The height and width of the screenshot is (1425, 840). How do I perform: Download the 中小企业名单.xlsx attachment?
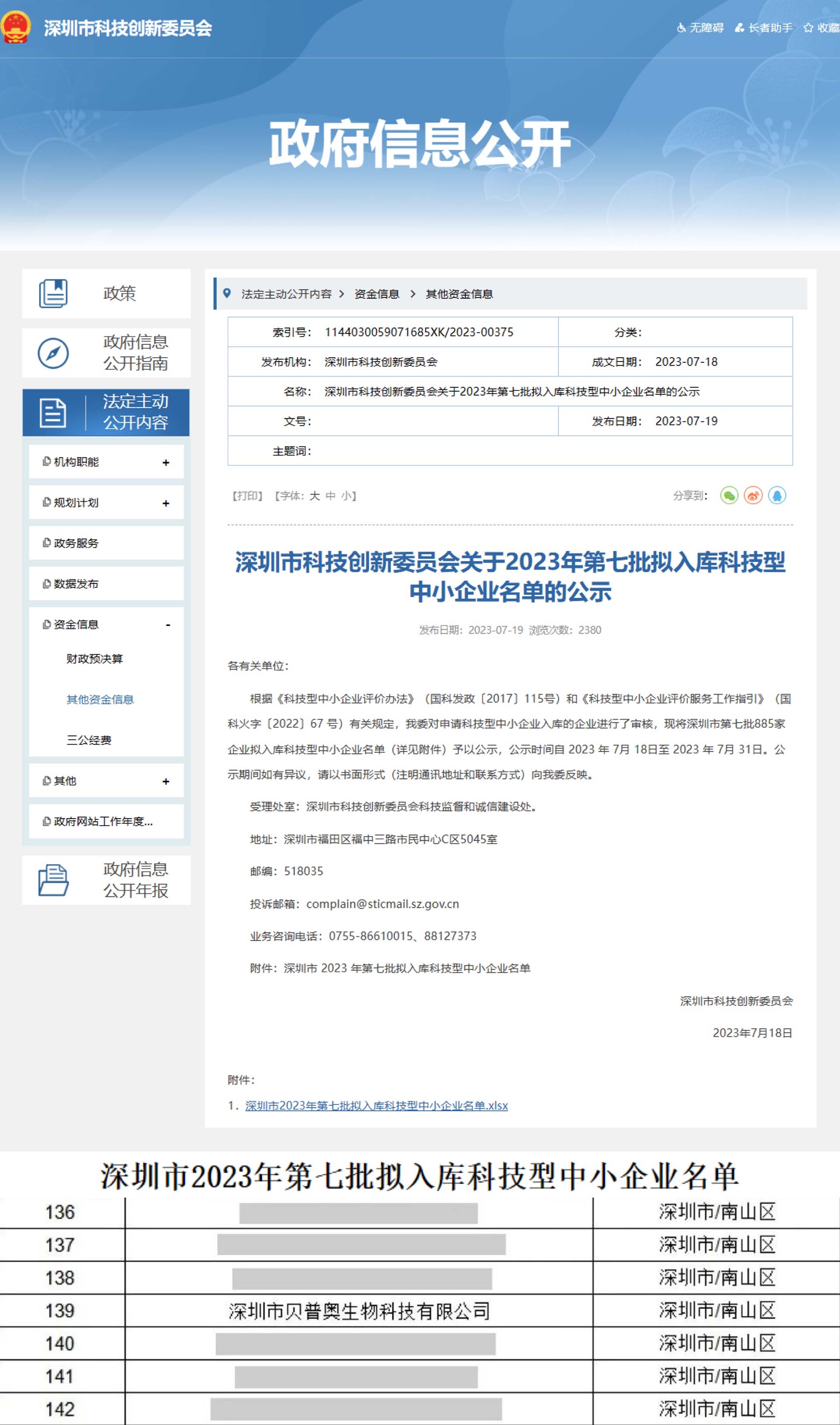point(376,1105)
